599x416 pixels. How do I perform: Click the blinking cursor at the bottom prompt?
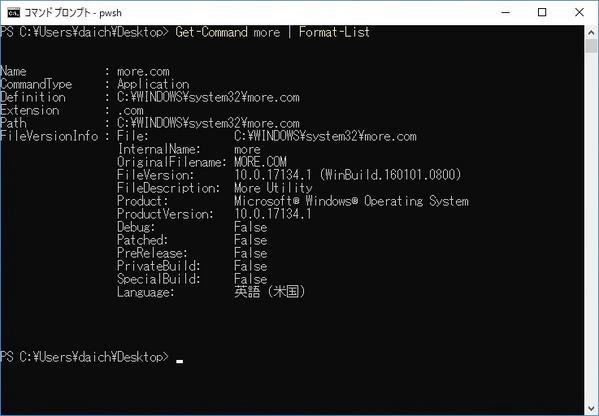coord(179,361)
